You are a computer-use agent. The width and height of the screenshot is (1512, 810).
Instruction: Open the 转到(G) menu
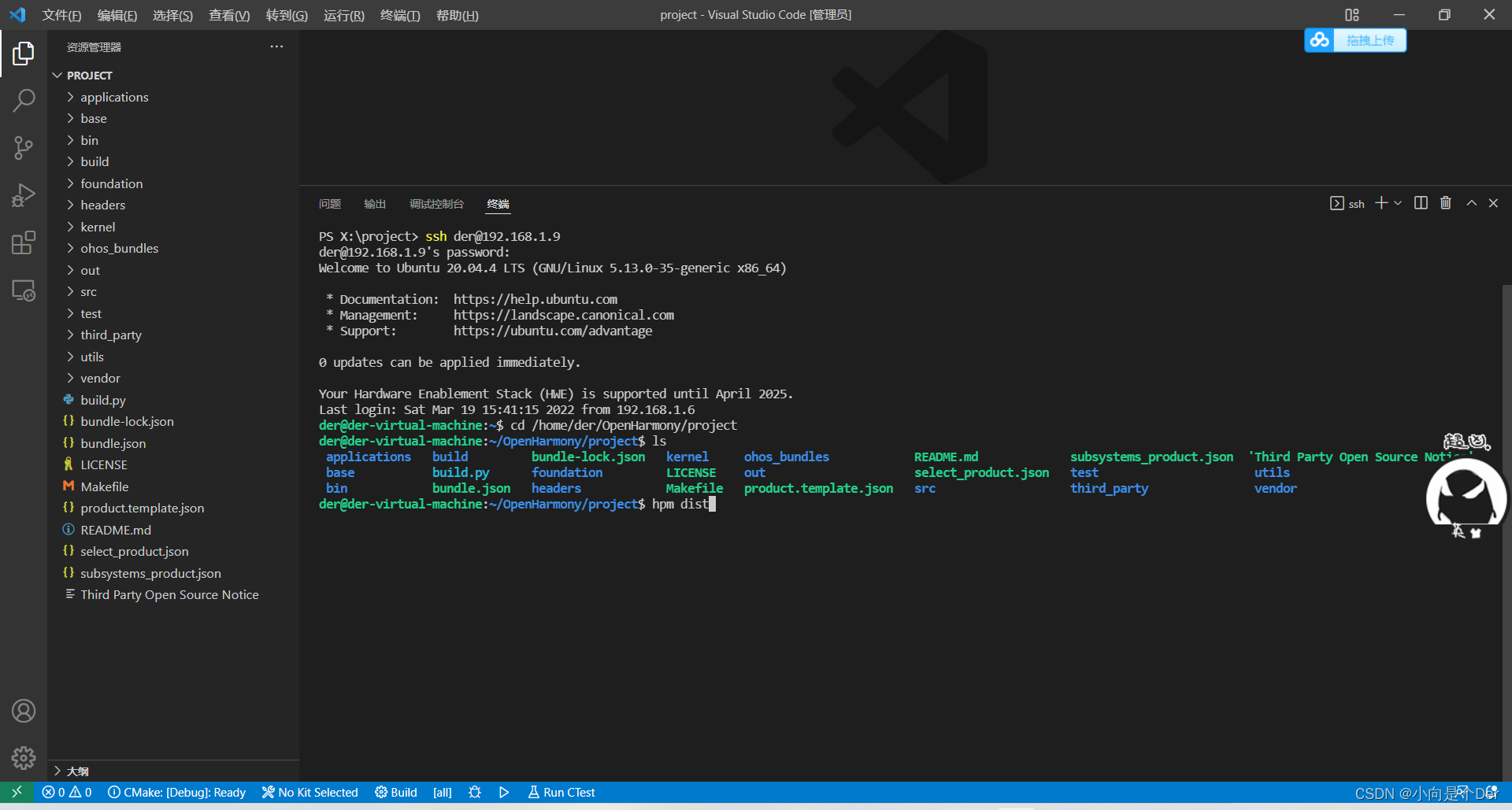click(287, 15)
